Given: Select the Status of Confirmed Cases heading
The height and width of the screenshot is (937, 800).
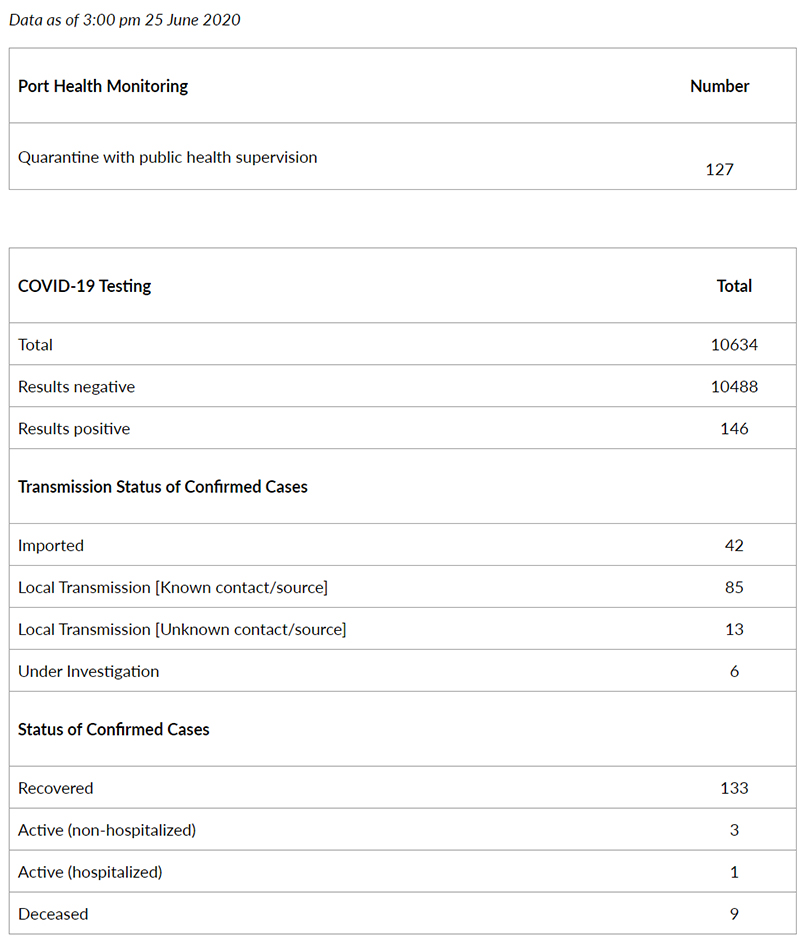Looking at the screenshot, I should [114, 729].
